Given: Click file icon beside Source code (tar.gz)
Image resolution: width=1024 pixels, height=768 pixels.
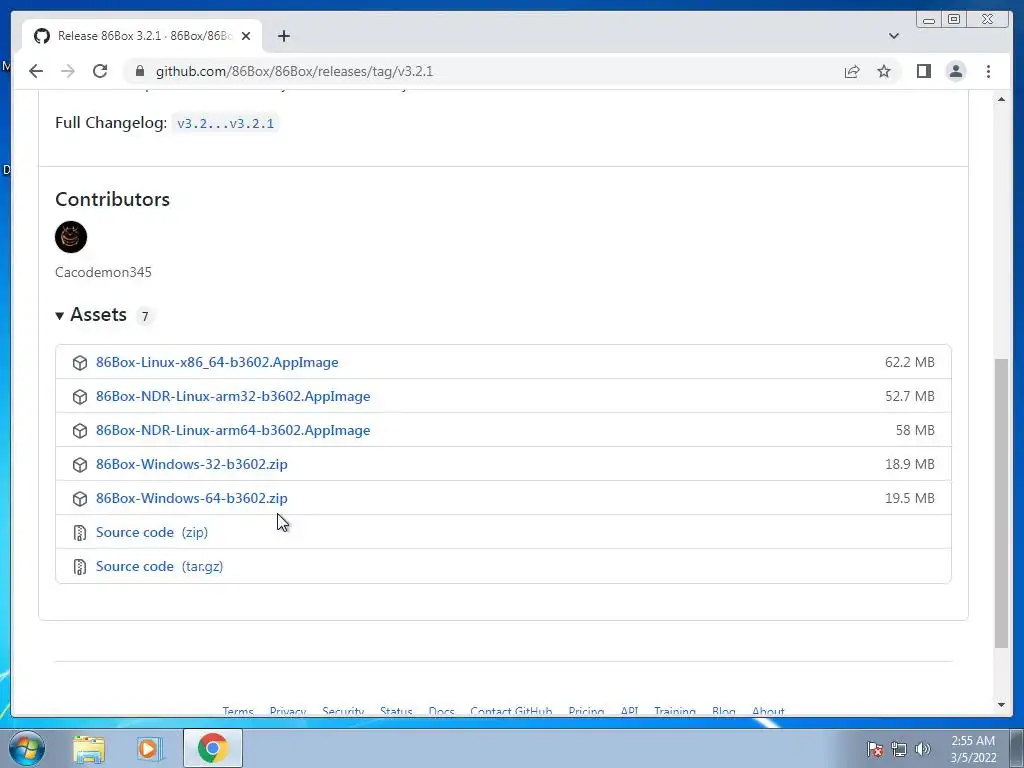Looking at the screenshot, I should (x=80, y=567).
